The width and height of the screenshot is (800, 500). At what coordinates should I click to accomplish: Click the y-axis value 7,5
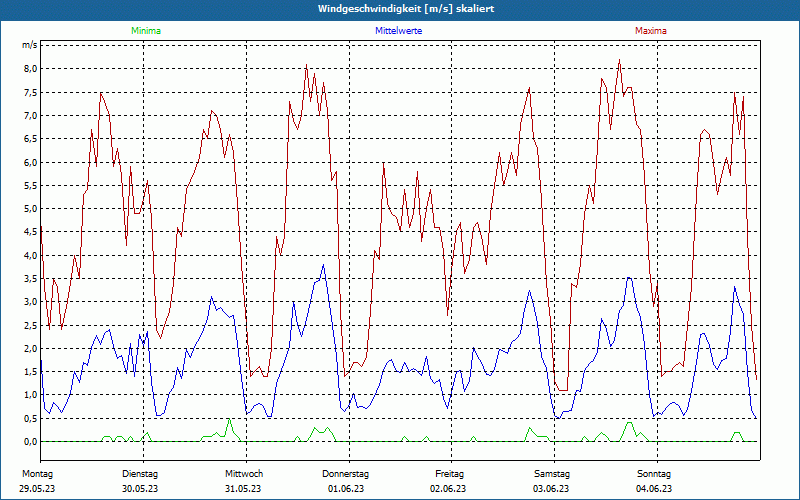30,92
